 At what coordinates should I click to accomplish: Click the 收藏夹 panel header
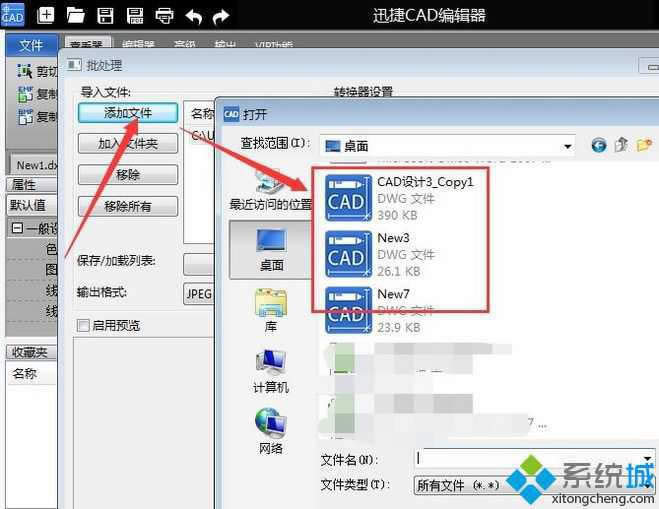tap(32, 352)
